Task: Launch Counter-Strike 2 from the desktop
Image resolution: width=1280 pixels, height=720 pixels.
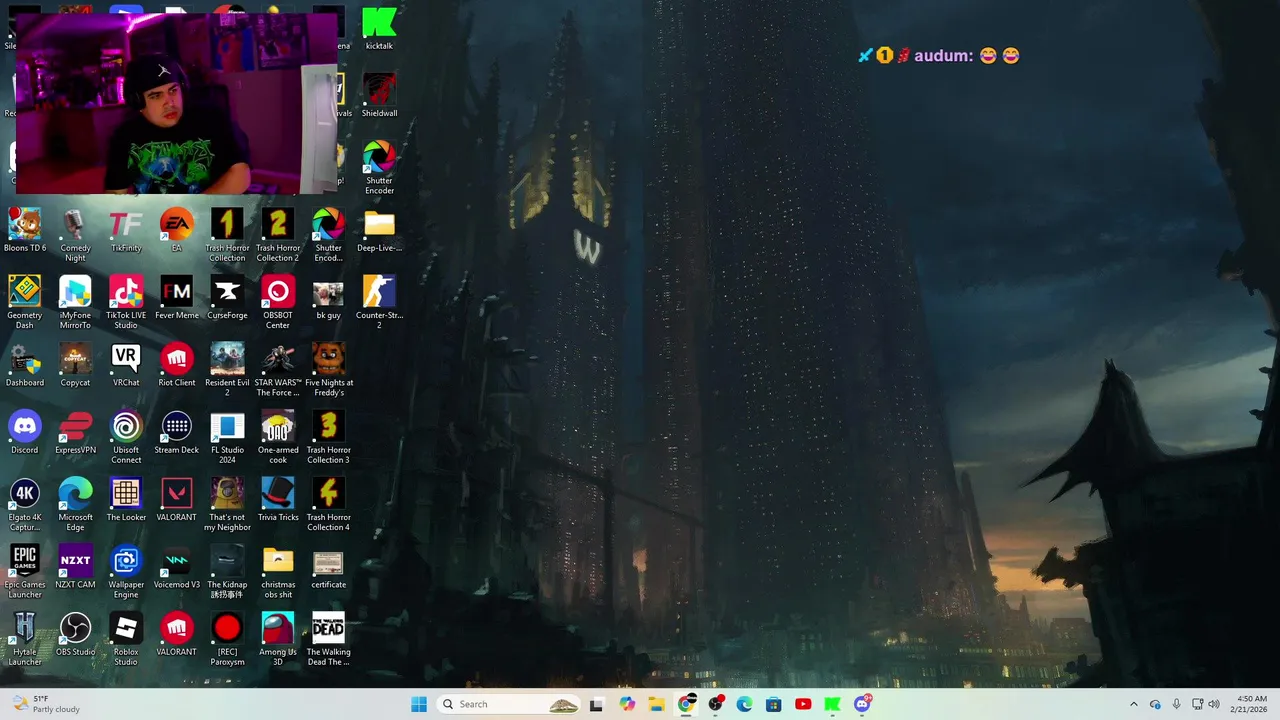Action: (x=379, y=303)
